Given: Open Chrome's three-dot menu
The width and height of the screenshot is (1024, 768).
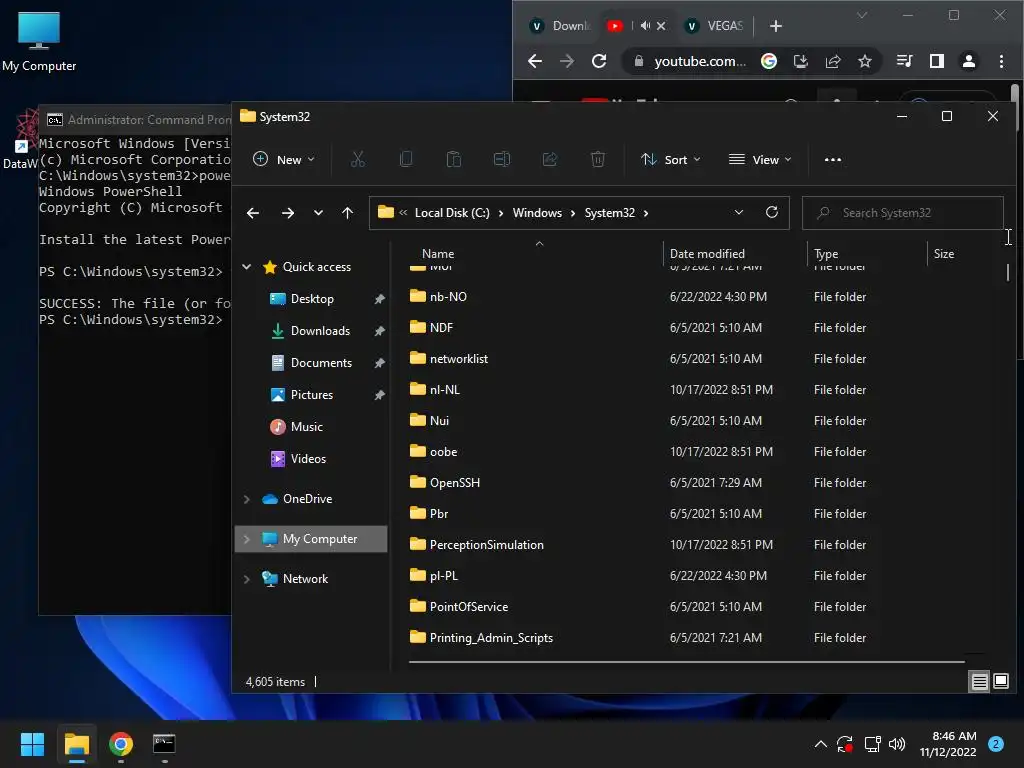Looking at the screenshot, I should point(1001,61).
